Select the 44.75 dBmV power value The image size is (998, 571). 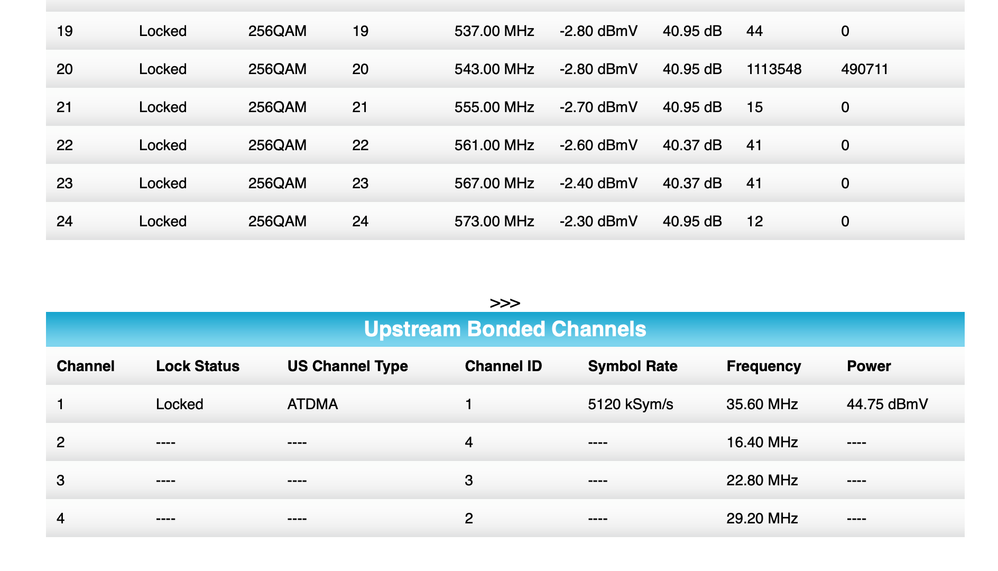[886, 404]
